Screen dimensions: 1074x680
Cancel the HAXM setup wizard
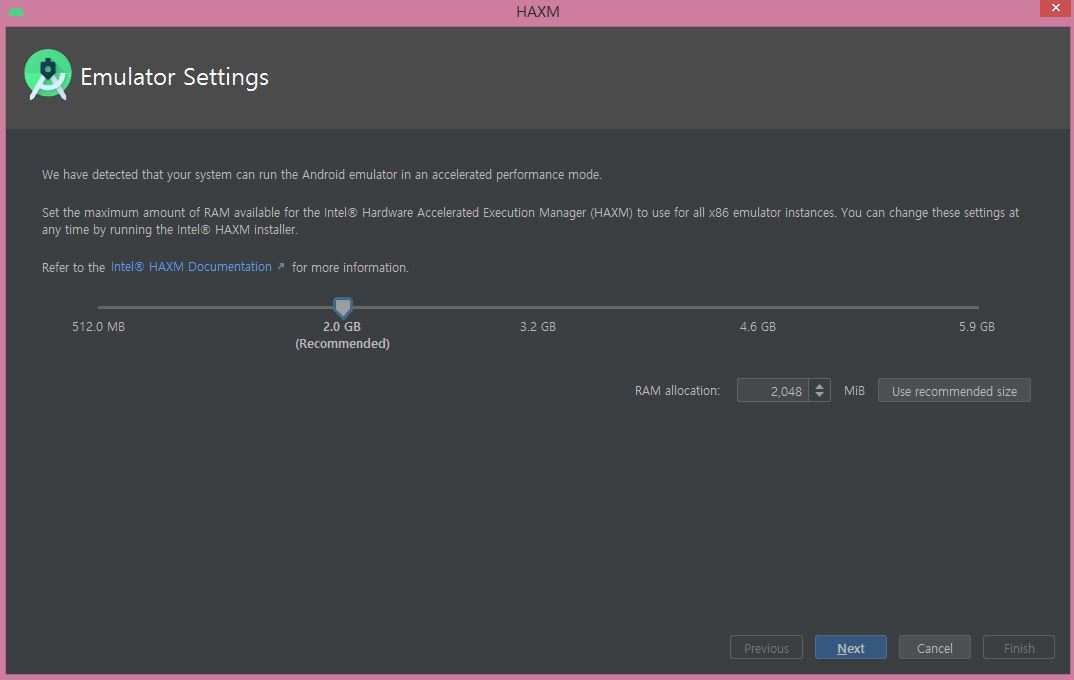pyautogui.click(x=935, y=648)
